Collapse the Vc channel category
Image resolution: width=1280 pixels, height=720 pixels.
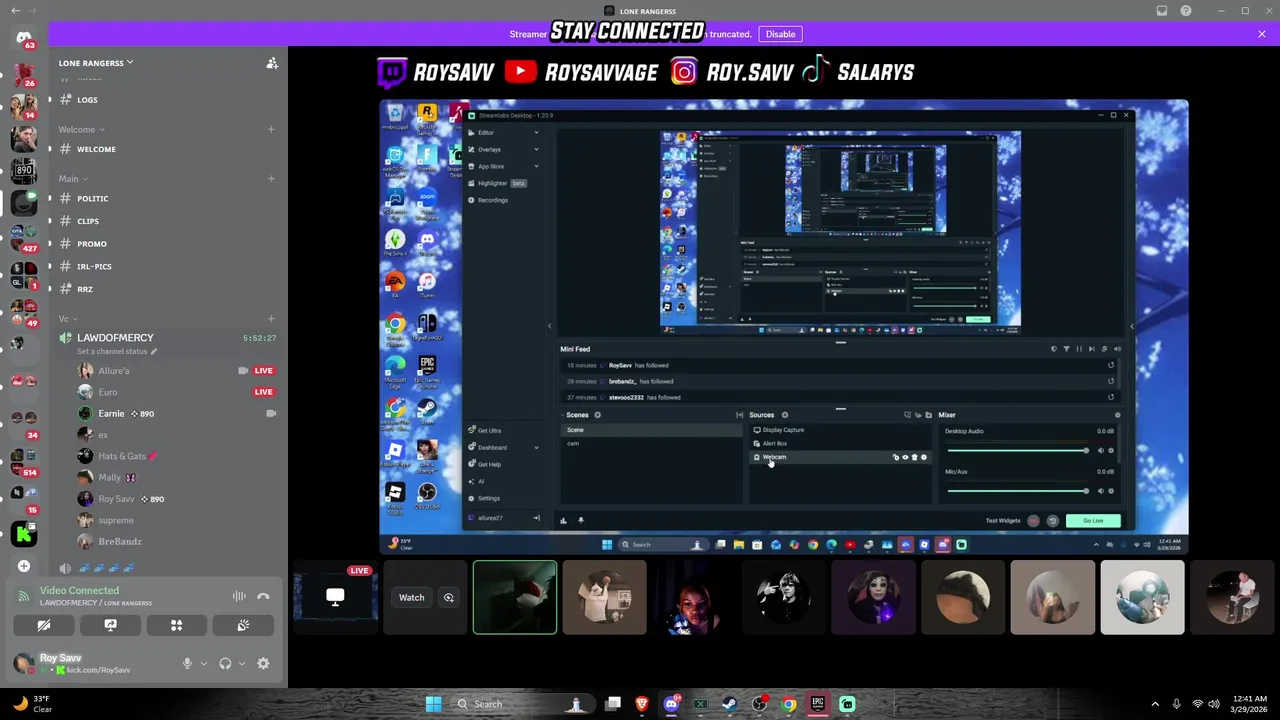click(x=67, y=319)
